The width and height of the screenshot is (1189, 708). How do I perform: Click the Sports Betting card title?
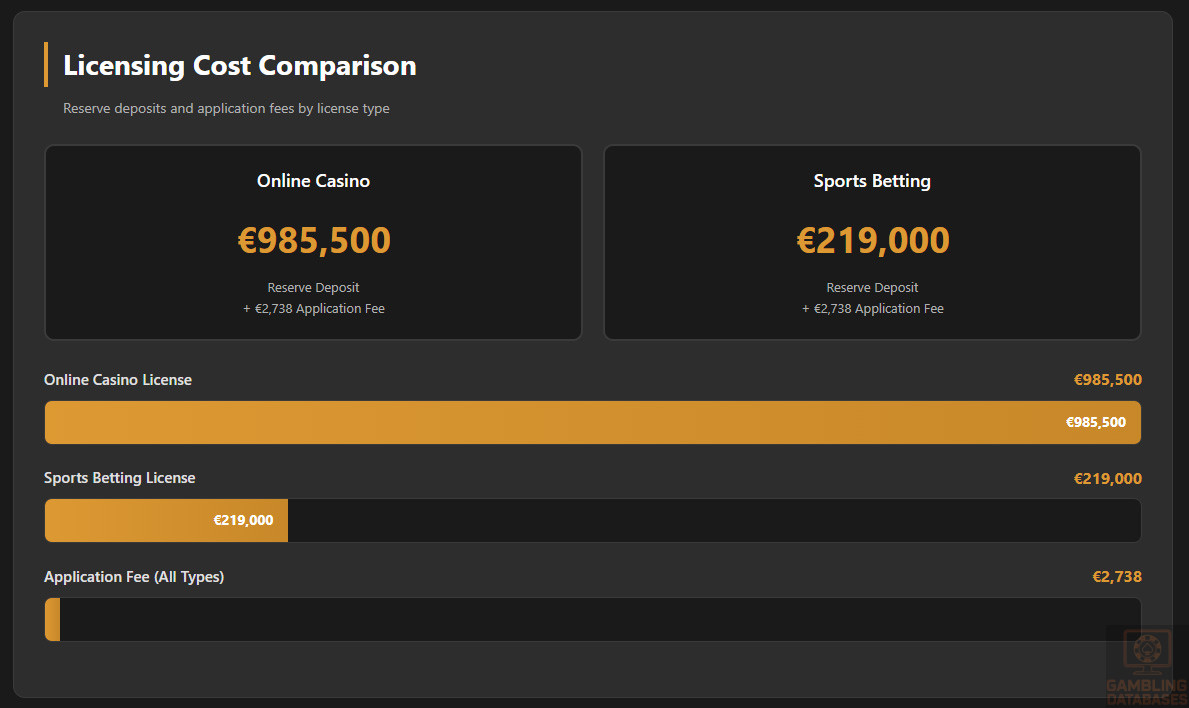872,181
